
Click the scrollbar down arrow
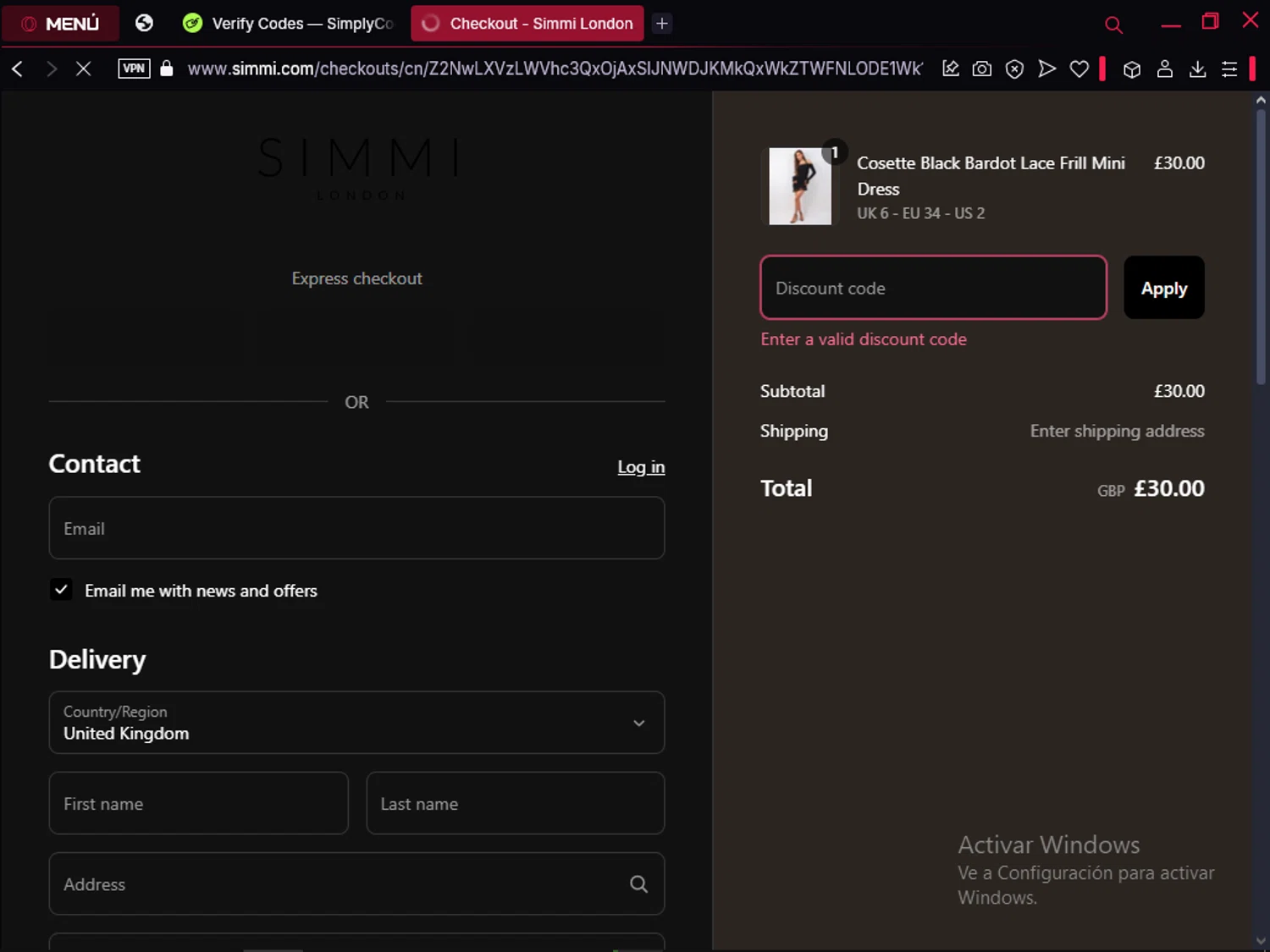coord(1261,941)
